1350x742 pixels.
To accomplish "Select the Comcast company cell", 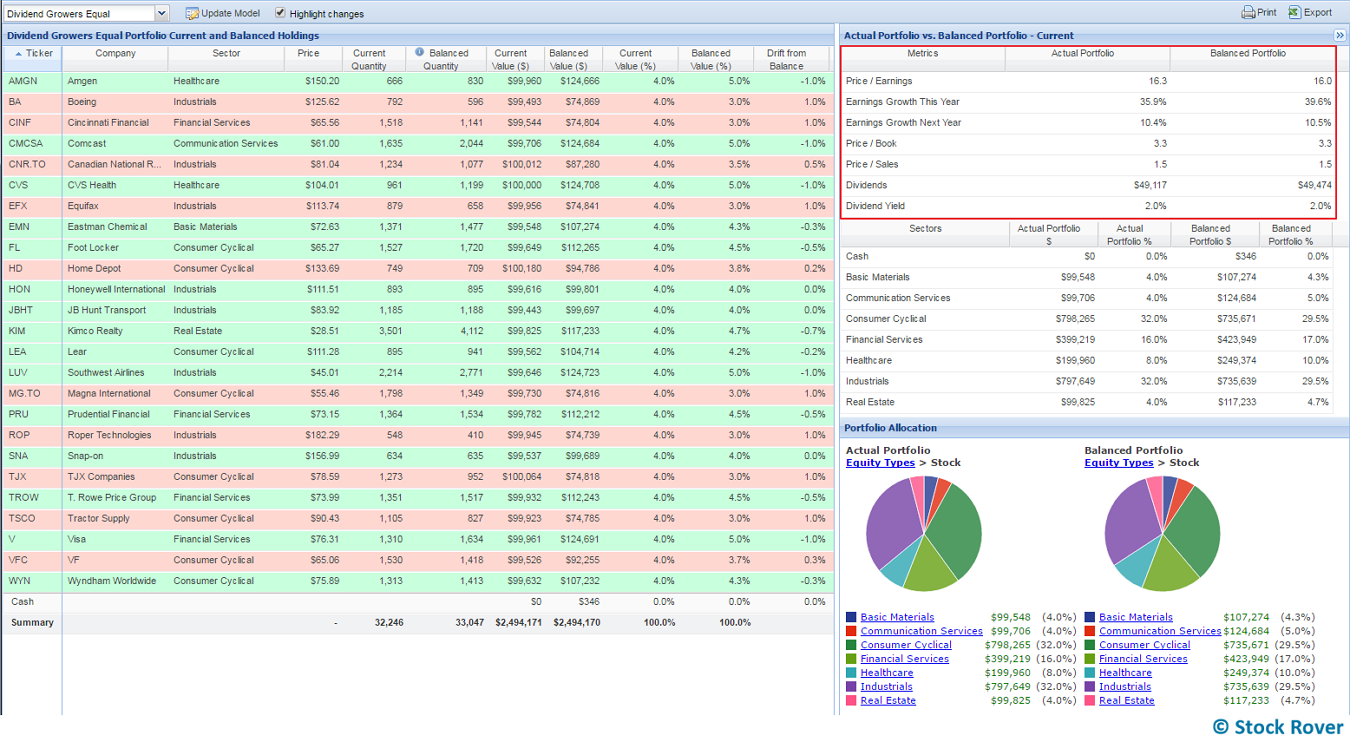I will point(115,144).
